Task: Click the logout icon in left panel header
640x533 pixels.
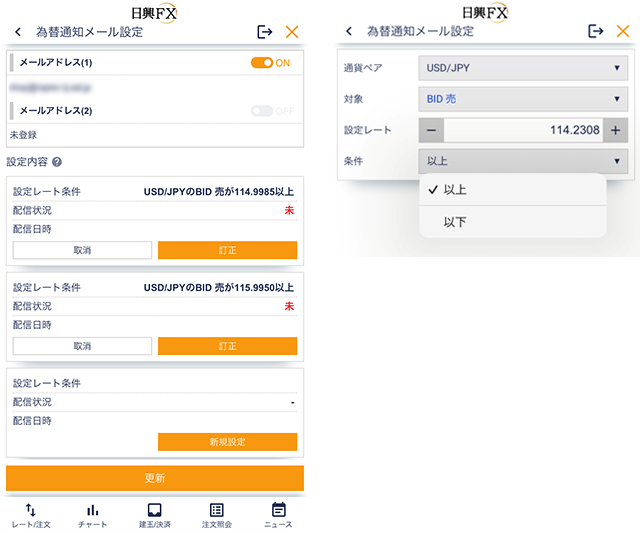Action: click(265, 32)
